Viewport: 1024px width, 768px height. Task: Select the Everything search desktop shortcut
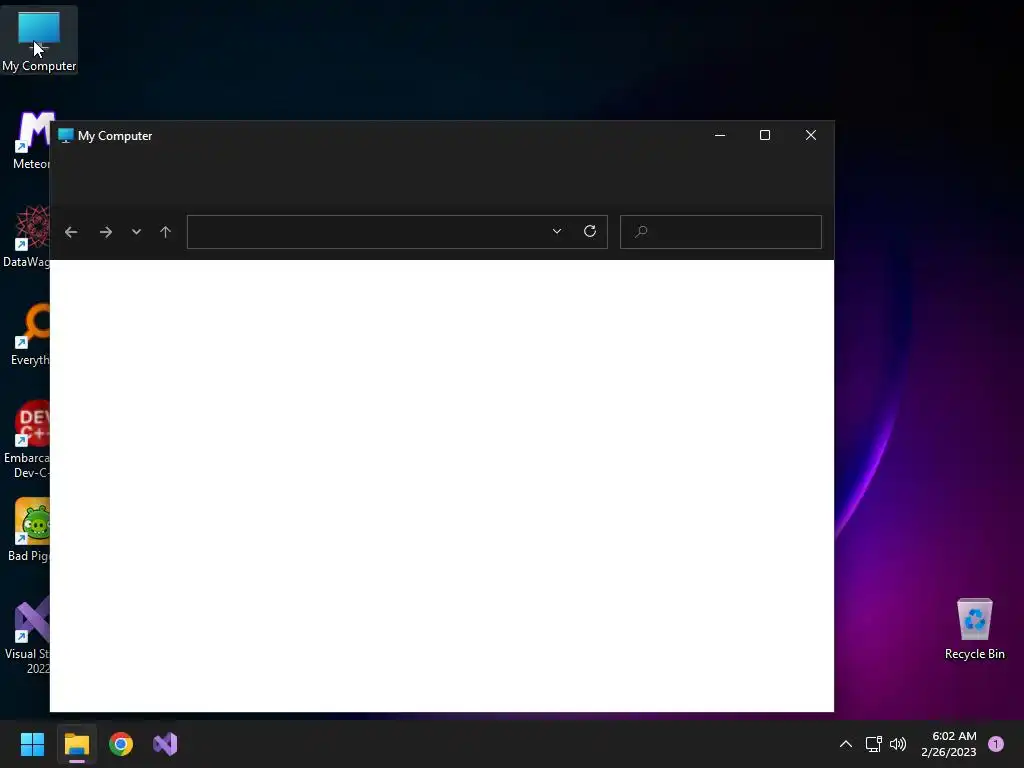(x=30, y=334)
